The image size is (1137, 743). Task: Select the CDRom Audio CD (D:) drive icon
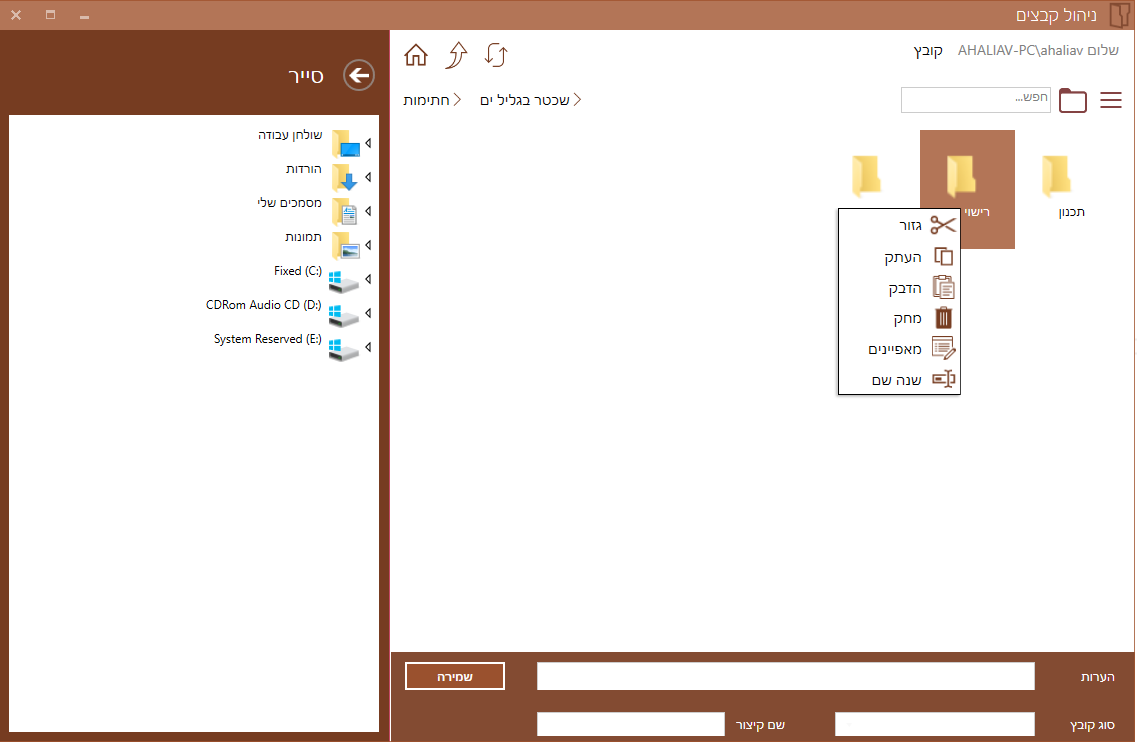[344, 315]
